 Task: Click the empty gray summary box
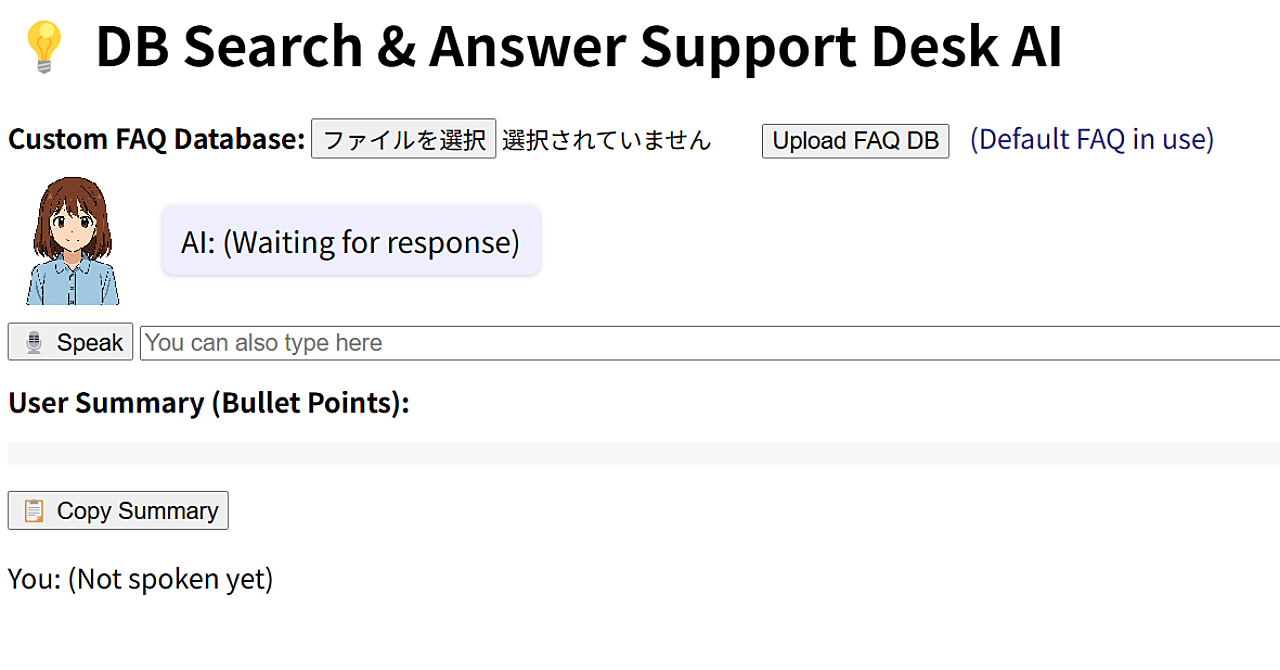[644, 454]
